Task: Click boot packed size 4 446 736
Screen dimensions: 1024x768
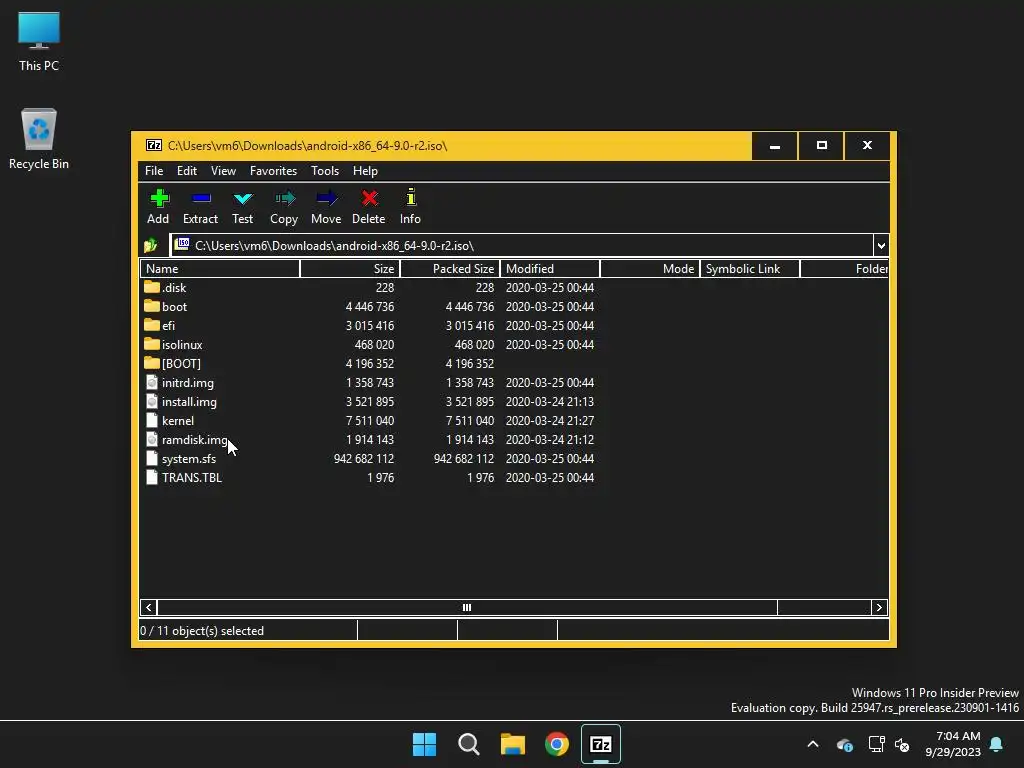Action: coord(470,306)
